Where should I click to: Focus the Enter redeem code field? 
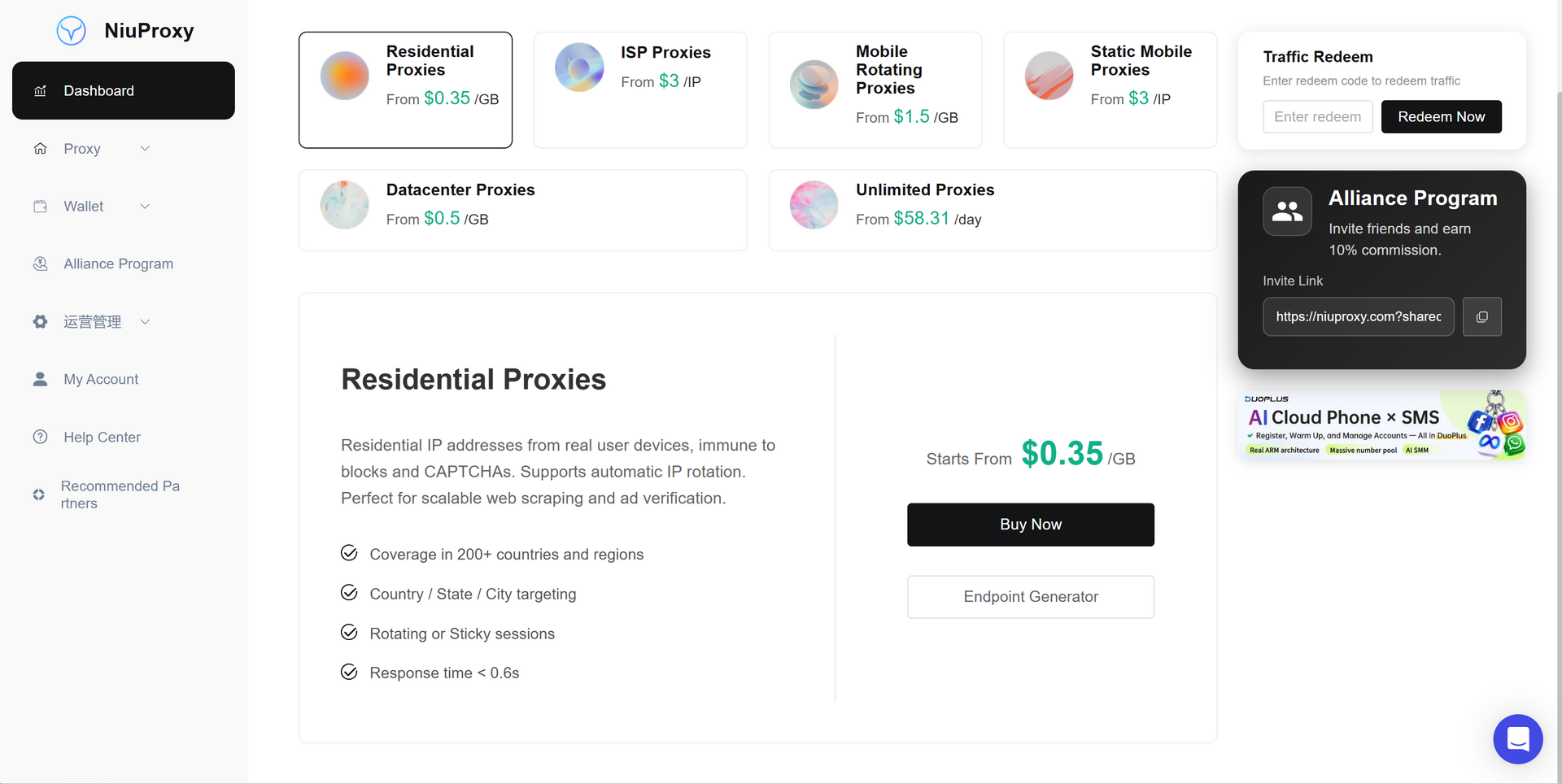coord(1317,117)
